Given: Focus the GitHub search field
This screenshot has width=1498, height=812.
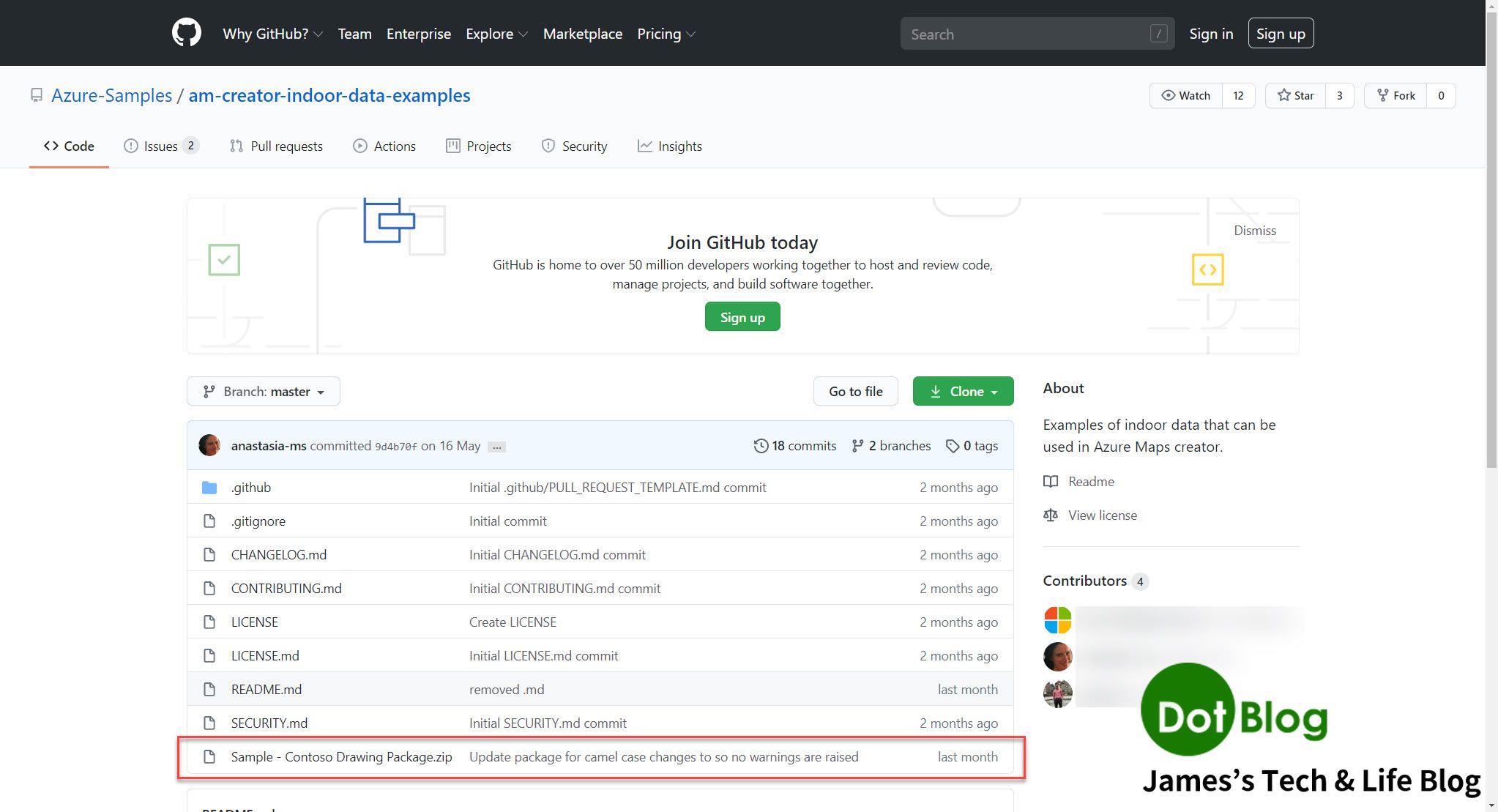Looking at the screenshot, I should [x=1025, y=34].
